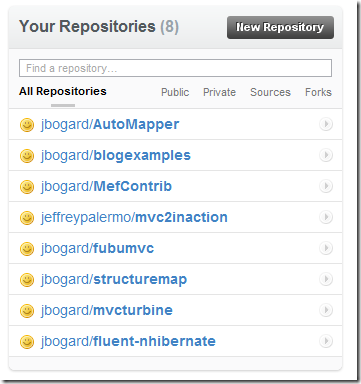Click the smiley icon beside jbogard/mvcturbine
This screenshot has width=361, height=384.
pyautogui.click(x=27, y=311)
